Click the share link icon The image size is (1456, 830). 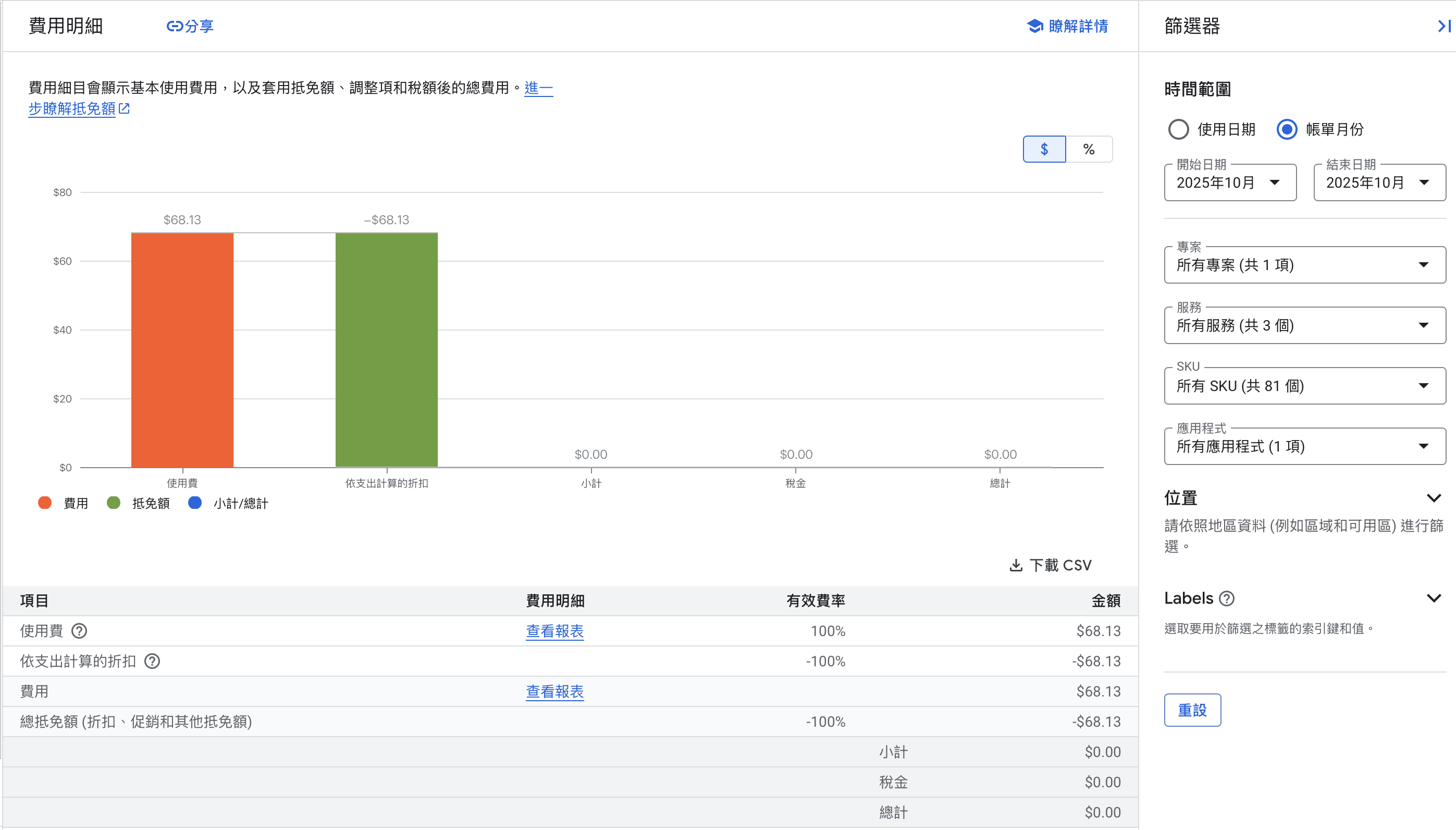[x=174, y=26]
